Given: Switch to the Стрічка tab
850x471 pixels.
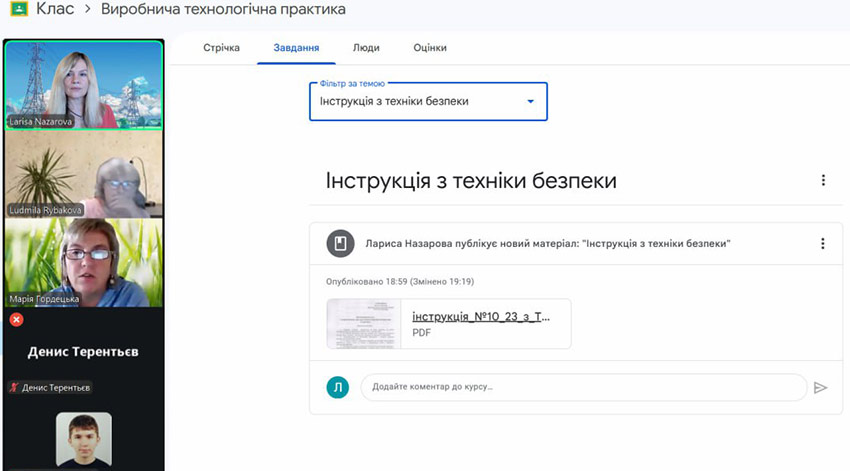Looking at the screenshot, I should 221,48.
